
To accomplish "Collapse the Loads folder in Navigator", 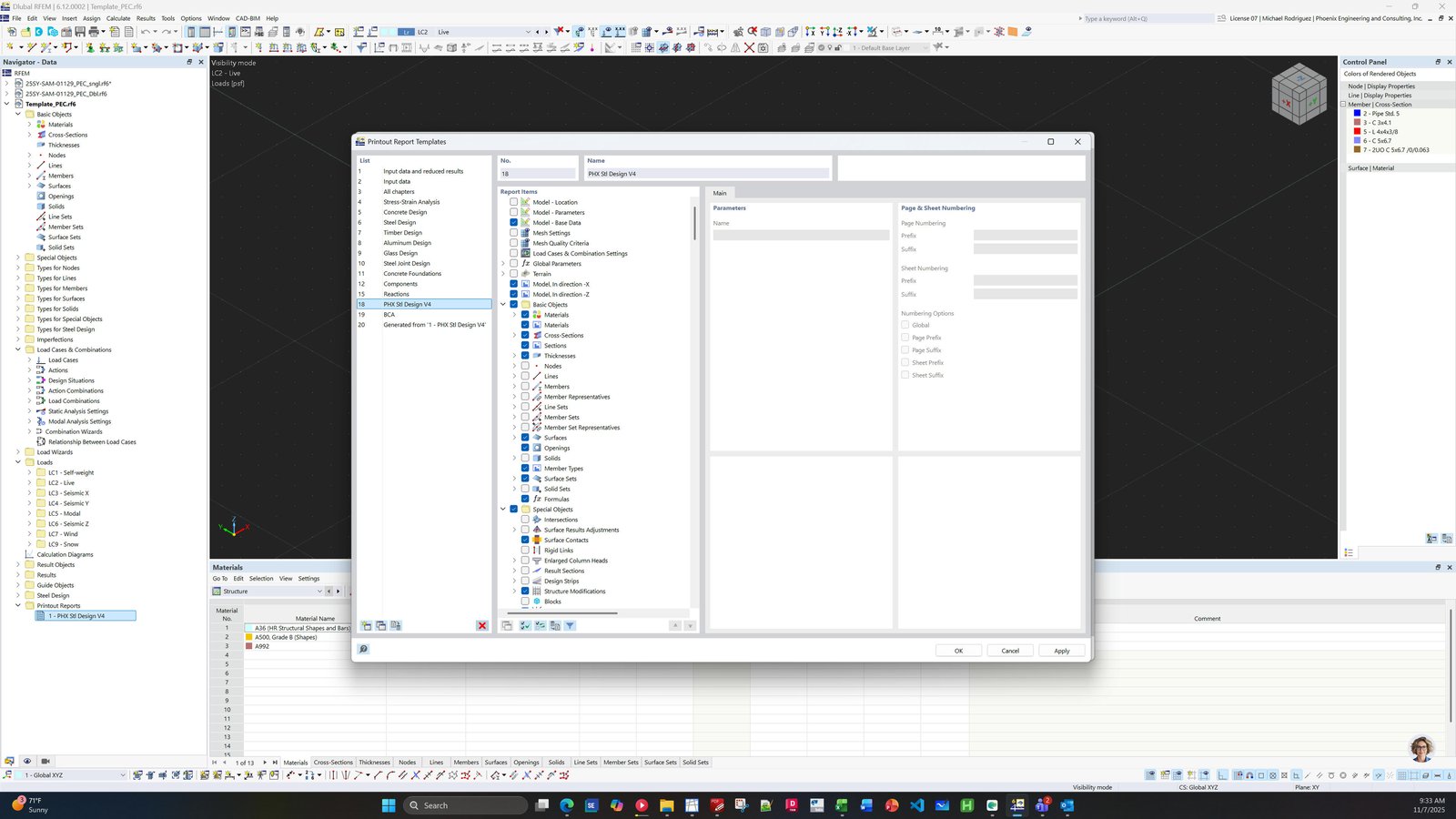I will [x=17, y=462].
